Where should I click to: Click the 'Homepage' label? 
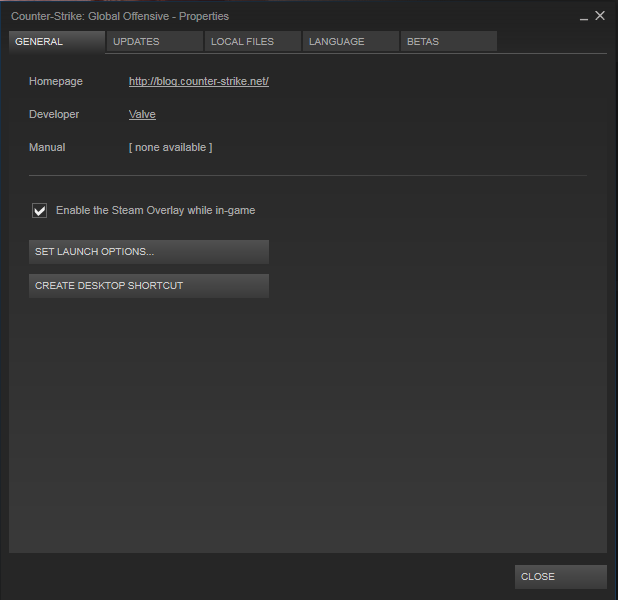56,81
